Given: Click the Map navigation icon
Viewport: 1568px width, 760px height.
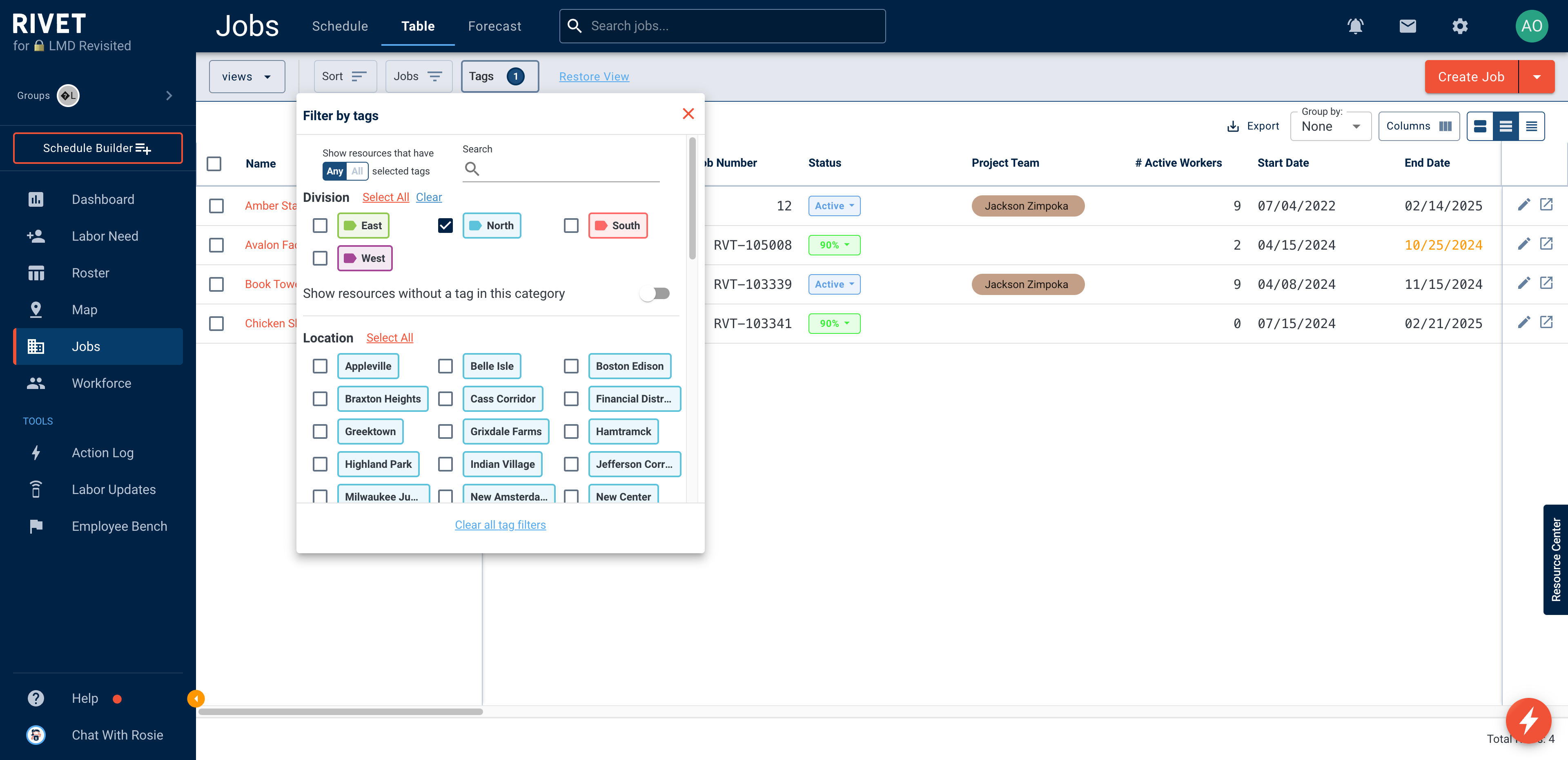Looking at the screenshot, I should coord(35,309).
